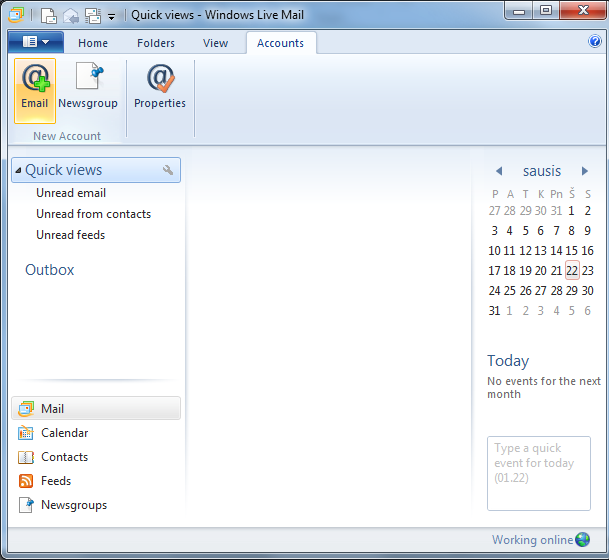Open the Help question mark icon

click(595, 41)
